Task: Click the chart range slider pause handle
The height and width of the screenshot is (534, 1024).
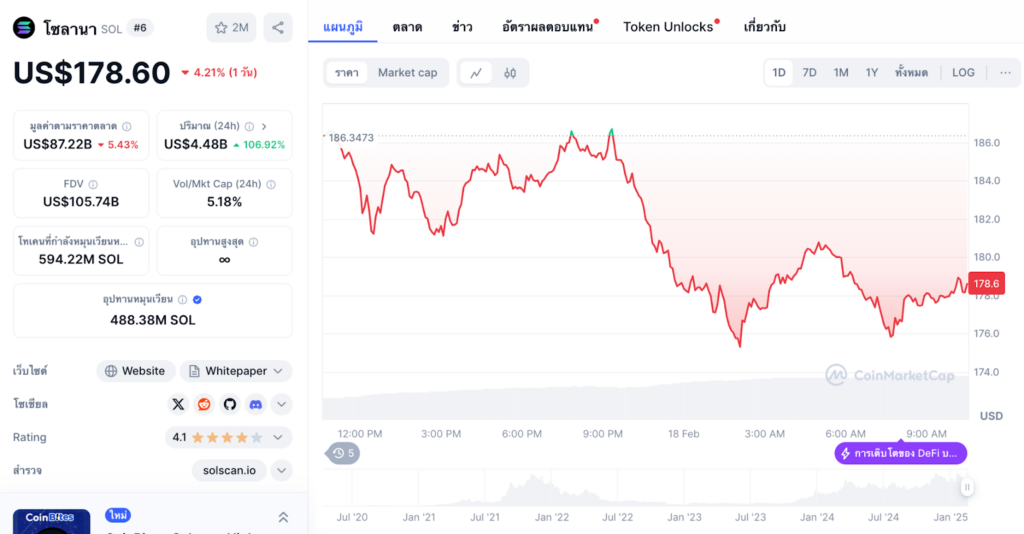Action: click(967, 487)
